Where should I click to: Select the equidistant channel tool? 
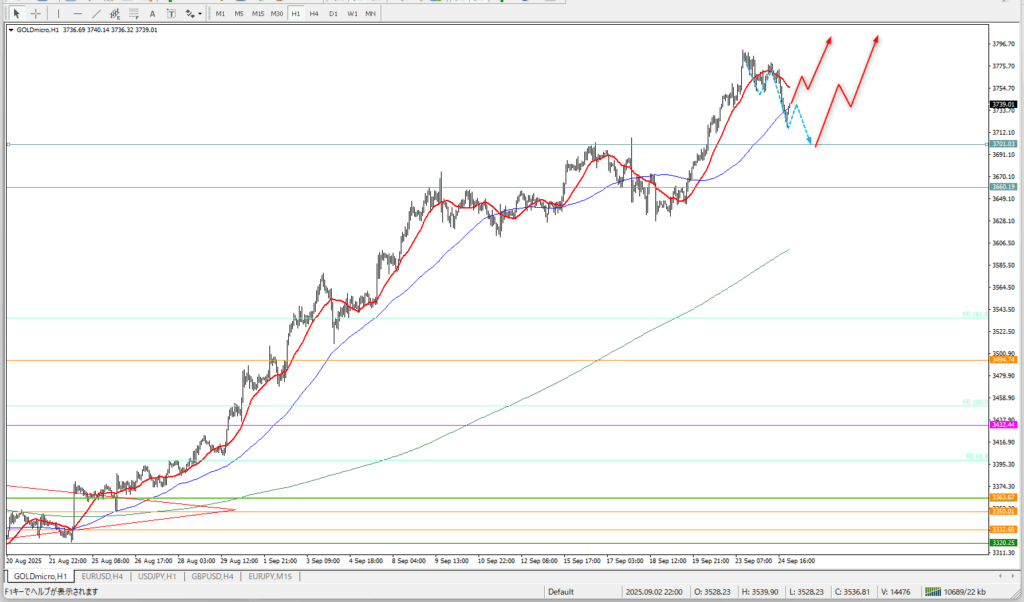(116, 13)
